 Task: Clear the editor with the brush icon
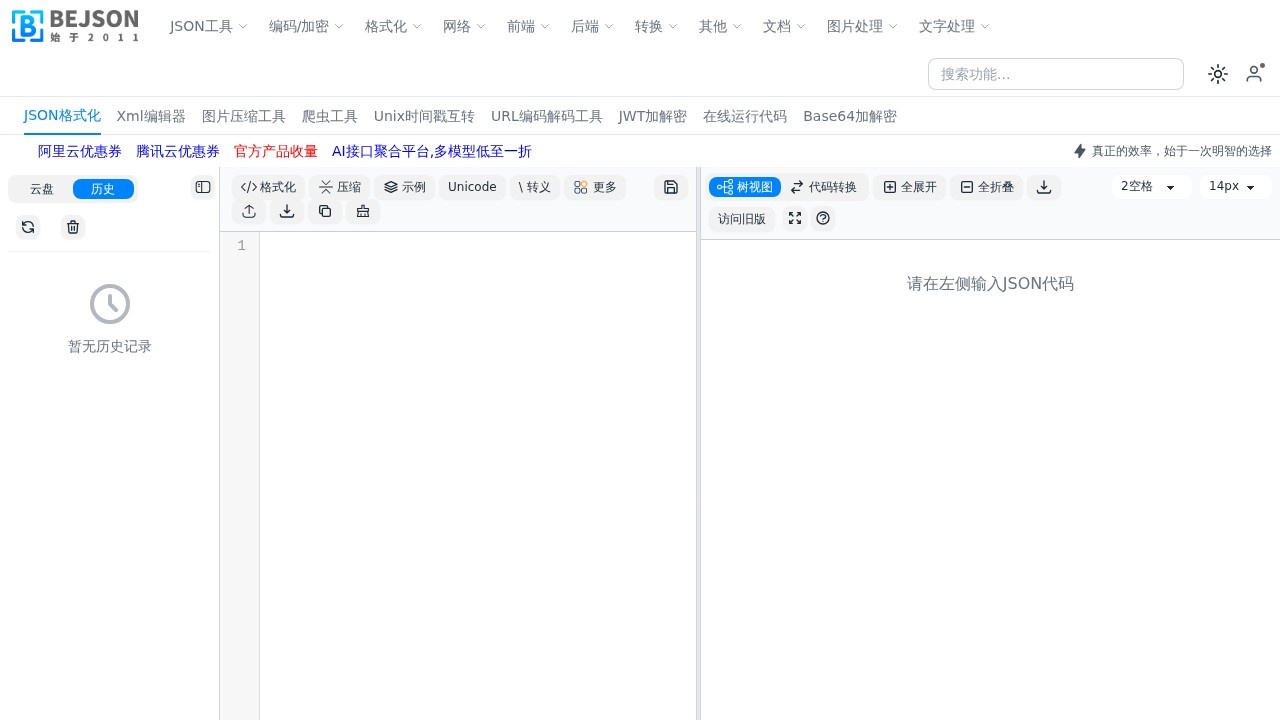click(x=363, y=211)
